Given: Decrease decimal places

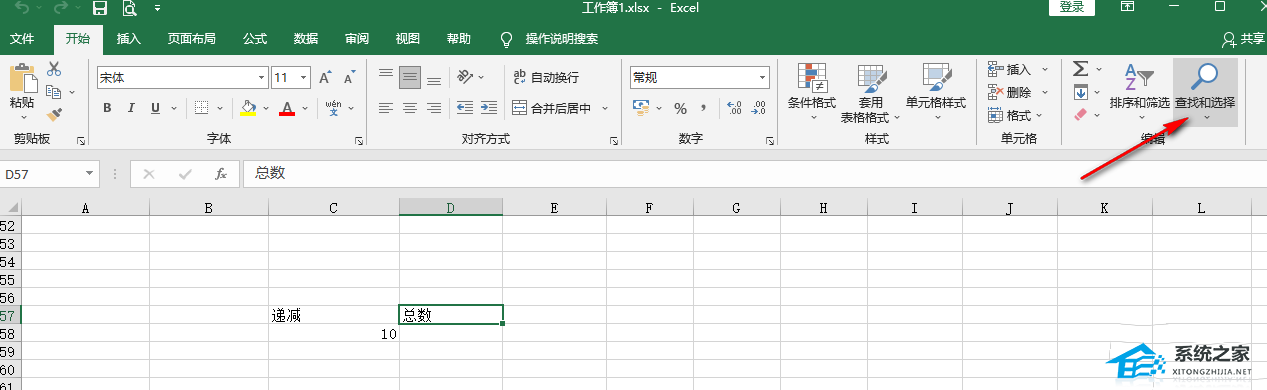Looking at the screenshot, I should 759,108.
